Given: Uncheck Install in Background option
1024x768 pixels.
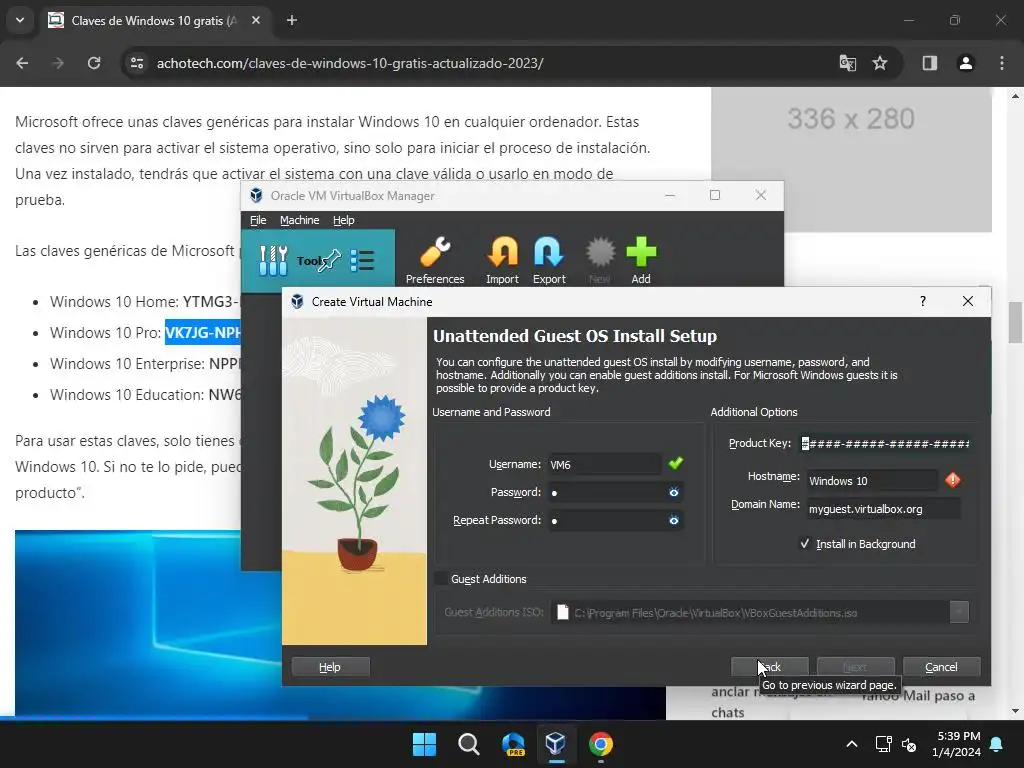Looking at the screenshot, I should point(805,543).
